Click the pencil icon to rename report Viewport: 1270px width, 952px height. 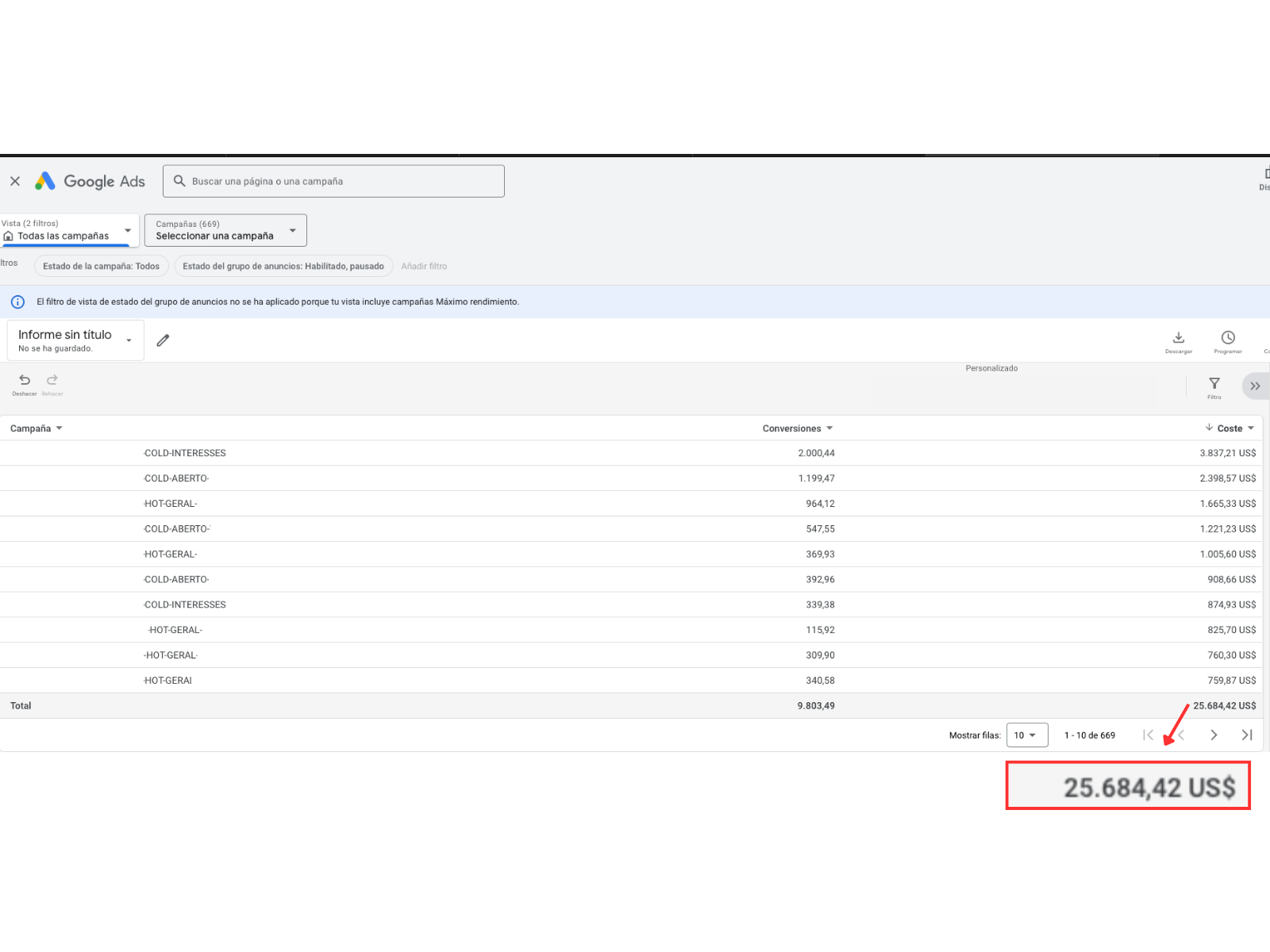[x=163, y=340]
